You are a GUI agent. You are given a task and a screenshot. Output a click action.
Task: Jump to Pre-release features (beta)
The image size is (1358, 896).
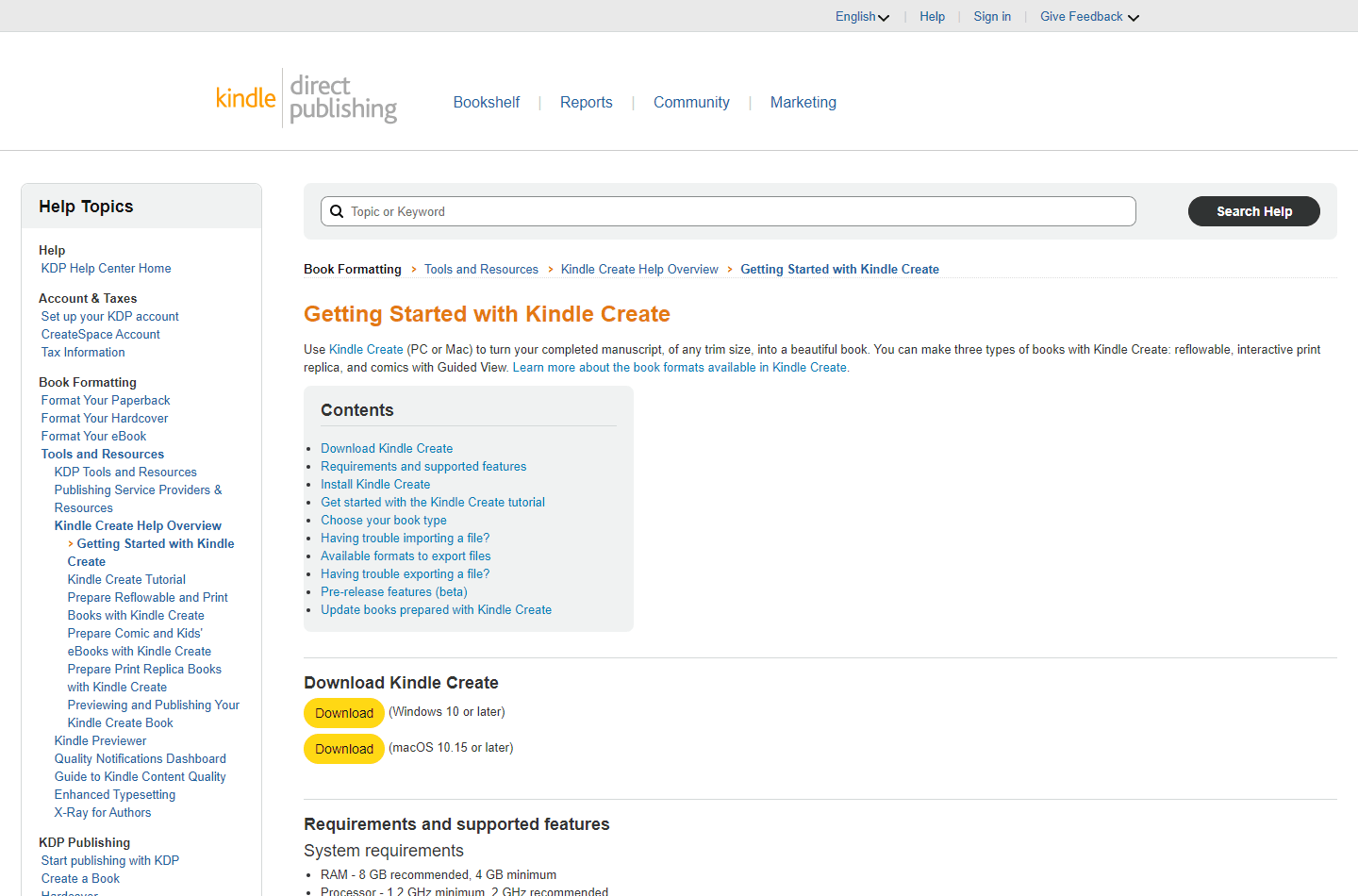click(394, 591)
